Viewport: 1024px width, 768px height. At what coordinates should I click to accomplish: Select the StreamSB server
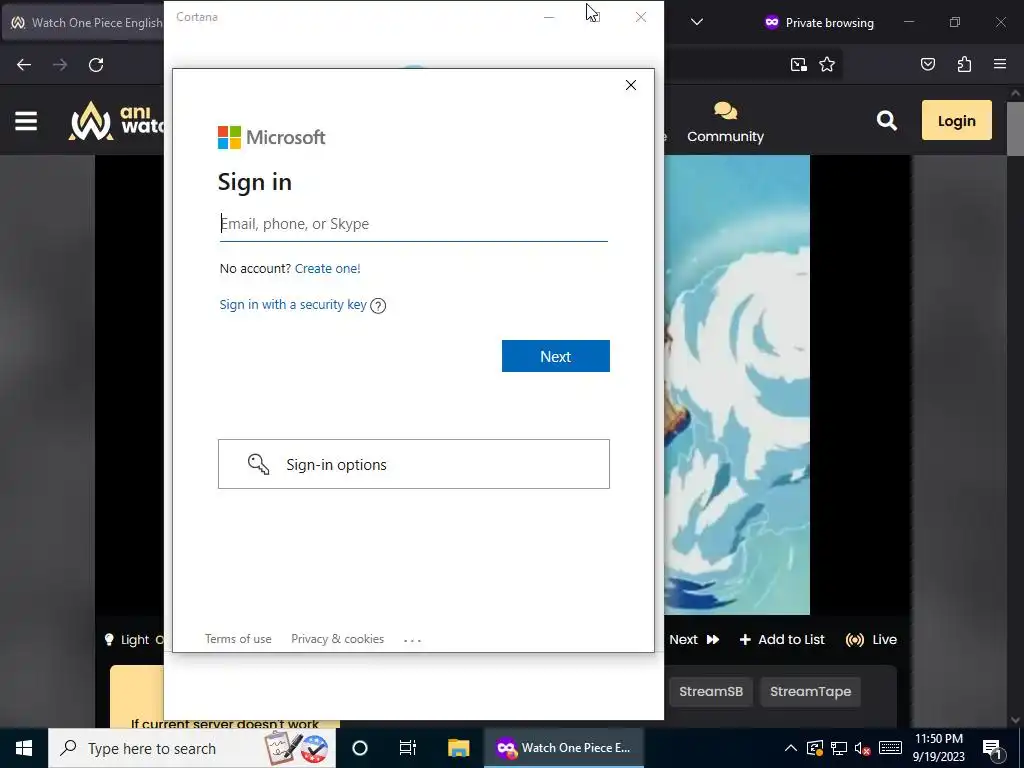point(711,691)
